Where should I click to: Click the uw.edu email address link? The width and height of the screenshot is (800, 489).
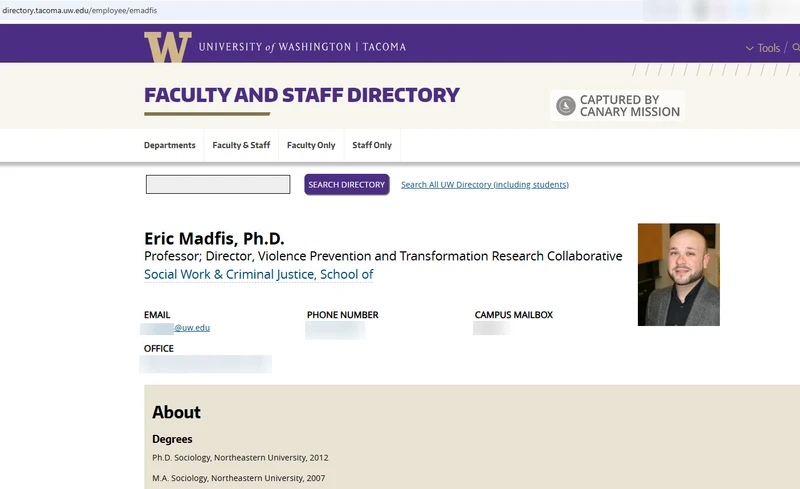(192, 328)
